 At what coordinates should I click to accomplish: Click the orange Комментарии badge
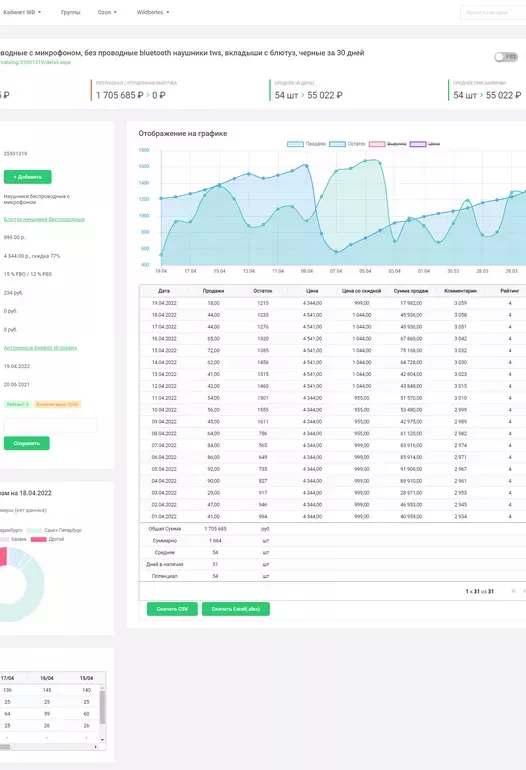point(57,404)
